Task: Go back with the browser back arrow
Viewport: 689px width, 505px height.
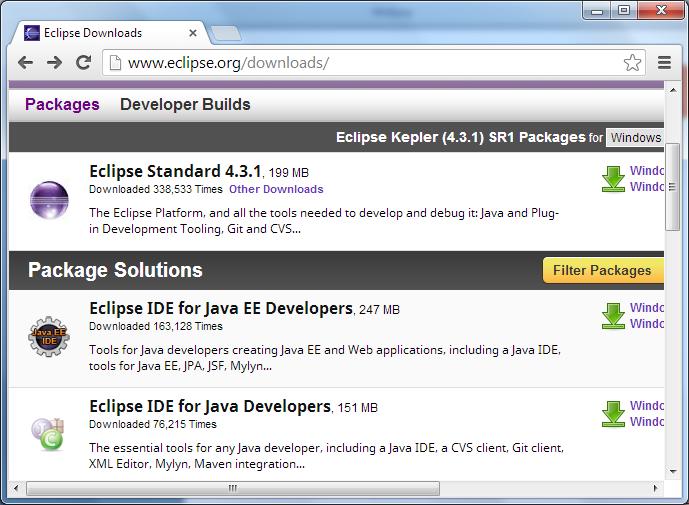Action: [25, 62]
